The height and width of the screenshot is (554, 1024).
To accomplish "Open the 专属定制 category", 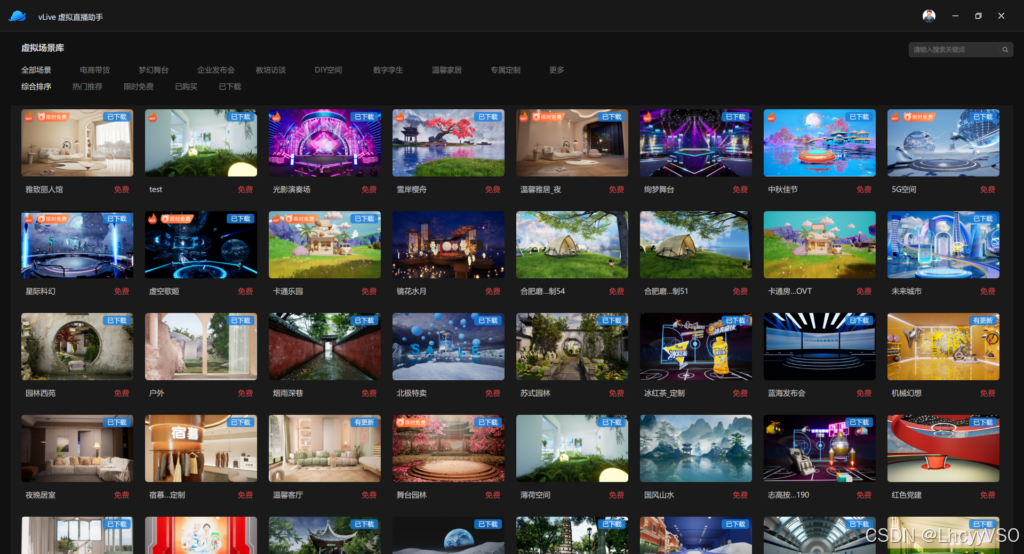I will (x=505, y=70).
